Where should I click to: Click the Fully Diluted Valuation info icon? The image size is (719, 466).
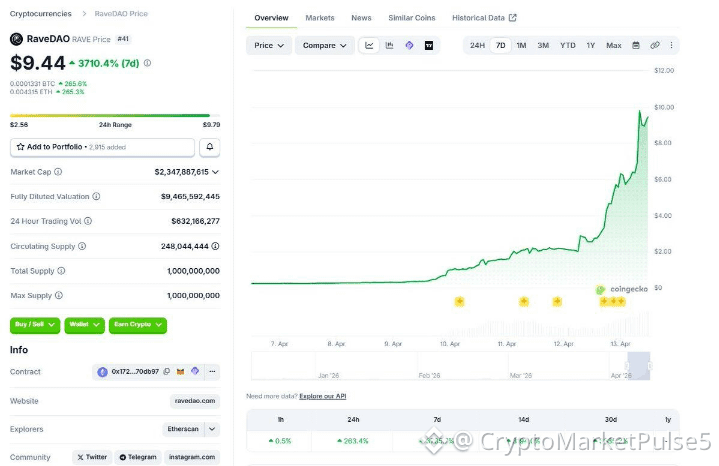96,196
